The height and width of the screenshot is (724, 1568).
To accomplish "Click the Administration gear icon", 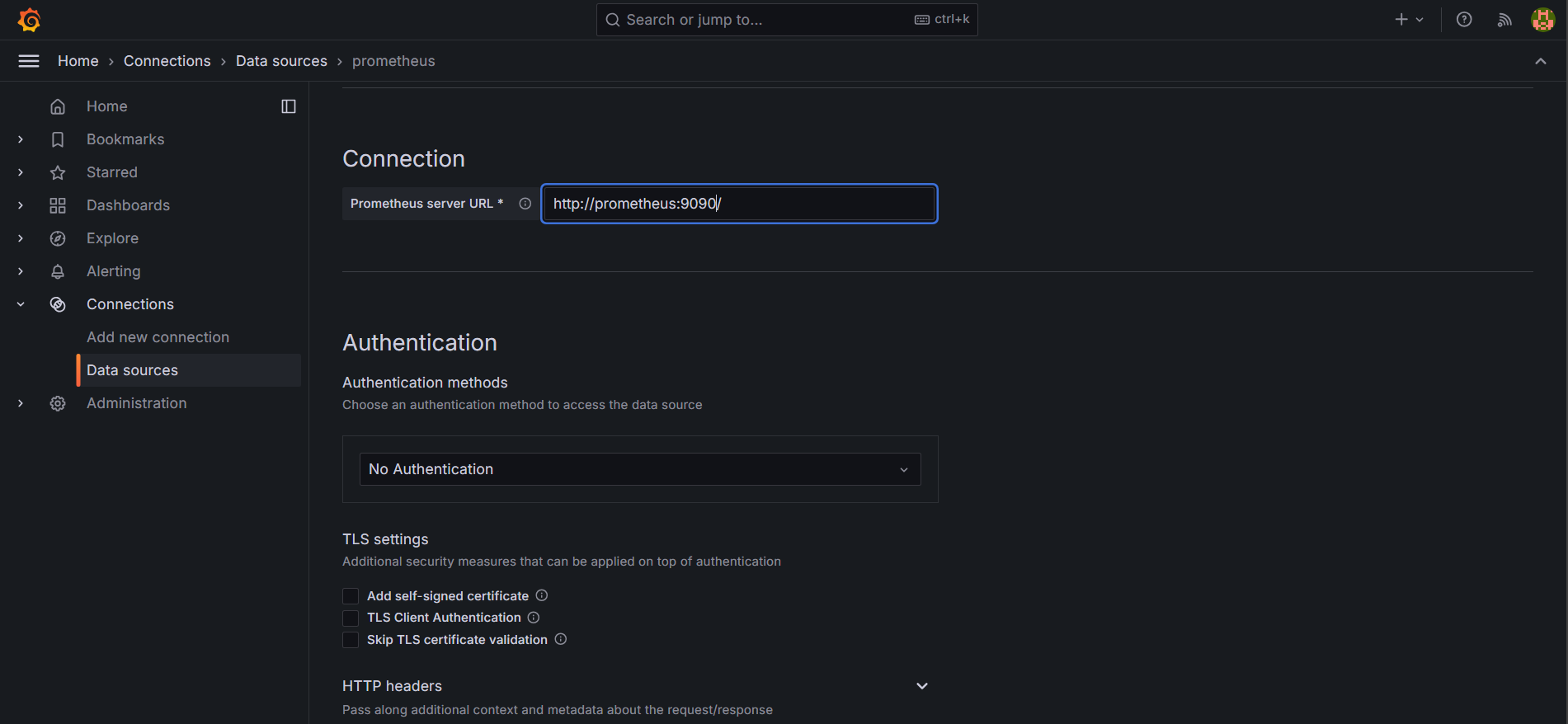I will (x=58, y=403).
